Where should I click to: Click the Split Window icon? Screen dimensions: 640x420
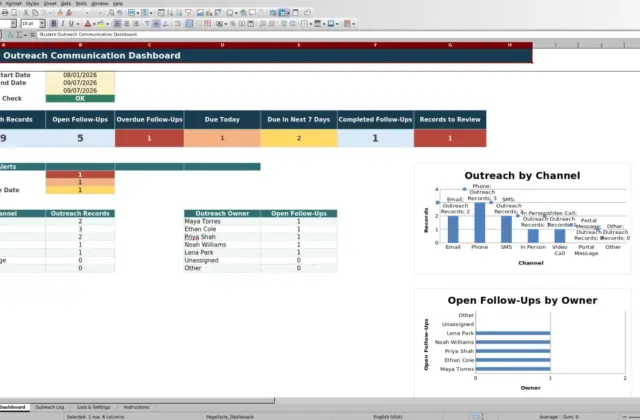pyautogui.click(x=296, y=13)
